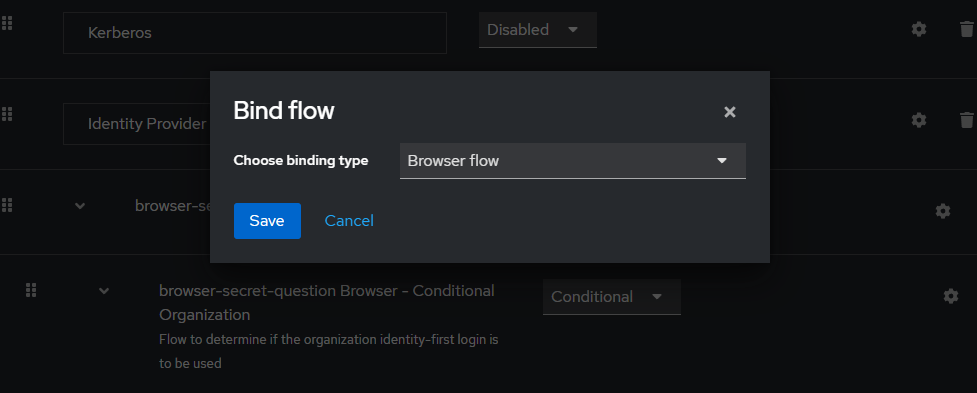Grab the Identity Provider row drag handle
This screenshot has height=393, width=977.
point(7,114)
